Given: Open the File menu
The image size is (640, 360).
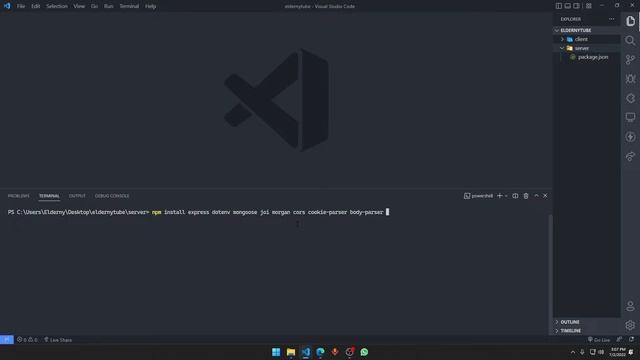Looking at the screenshot, I should click(21, 6).
